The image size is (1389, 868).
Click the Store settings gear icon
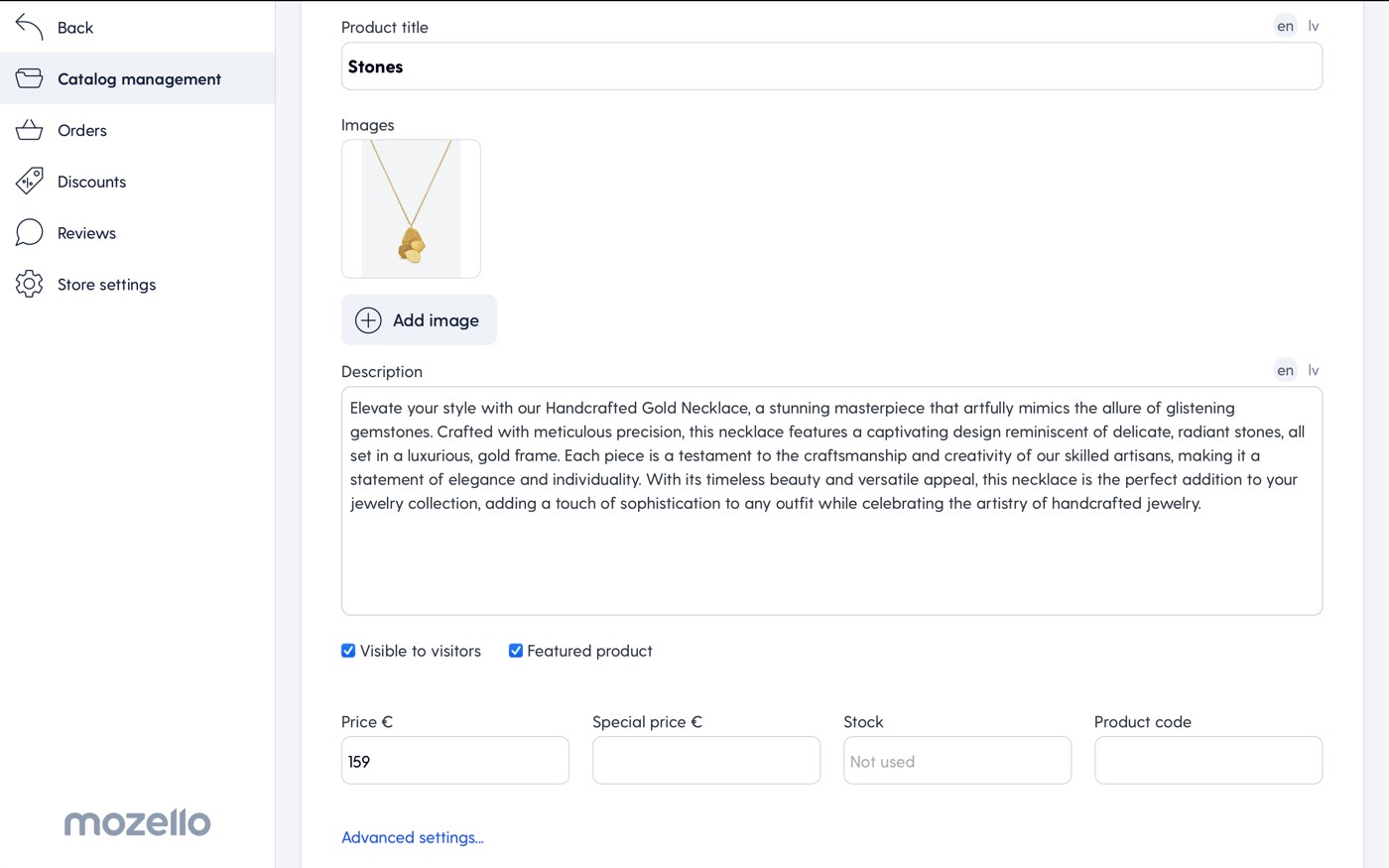click(30, 285)
